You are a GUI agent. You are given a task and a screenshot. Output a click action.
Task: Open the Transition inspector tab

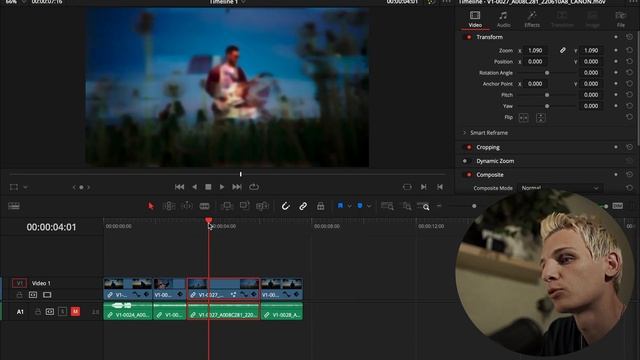(x=562, y=19)
